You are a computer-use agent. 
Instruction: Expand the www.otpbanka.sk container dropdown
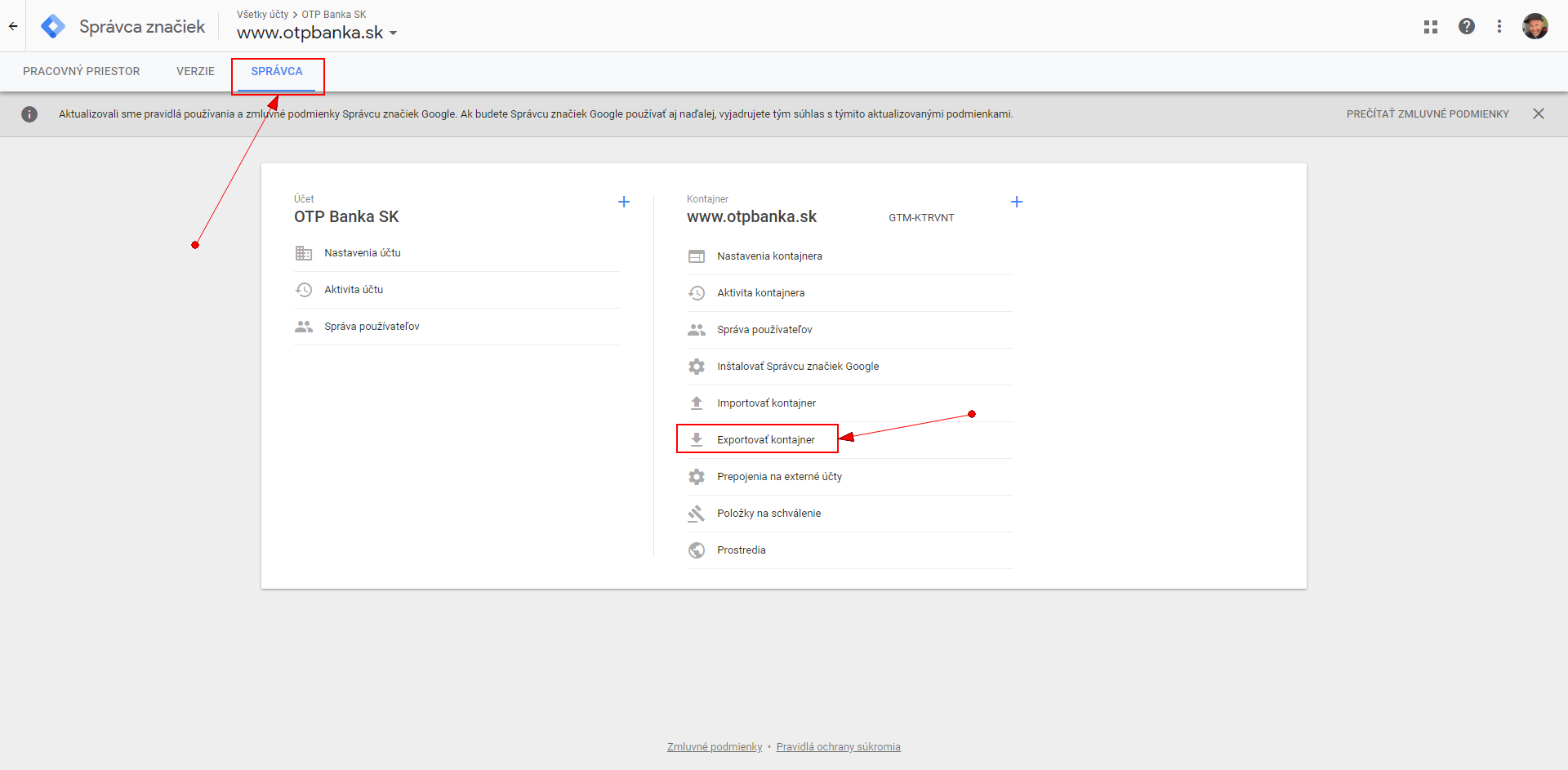tap(393, 33)
